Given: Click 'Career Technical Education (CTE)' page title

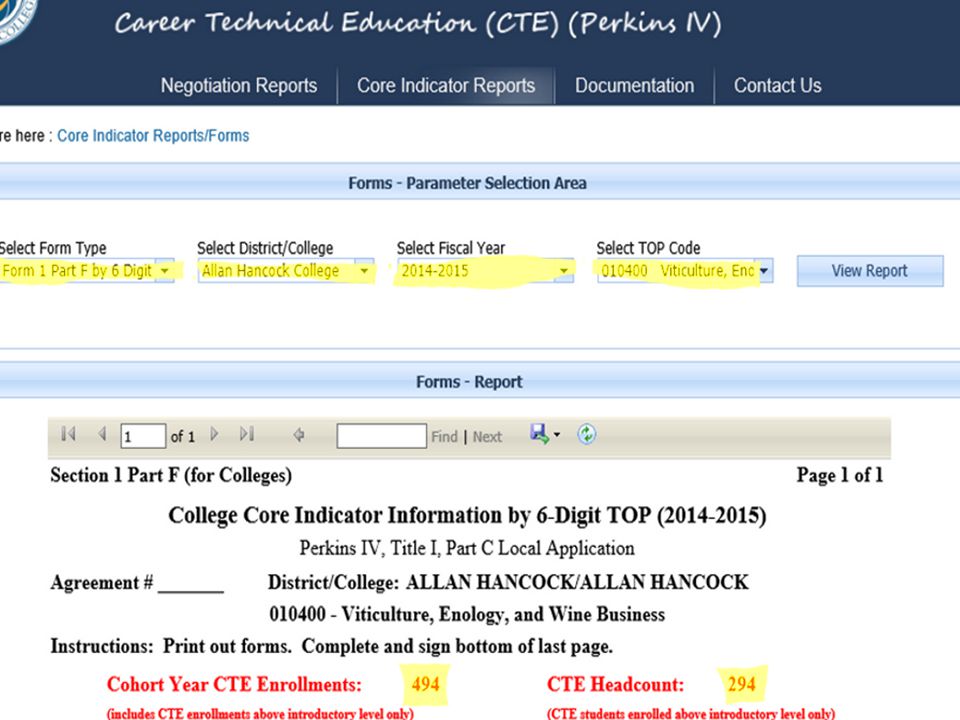Looking at the screenshot, I should click(x=418, y=23).
